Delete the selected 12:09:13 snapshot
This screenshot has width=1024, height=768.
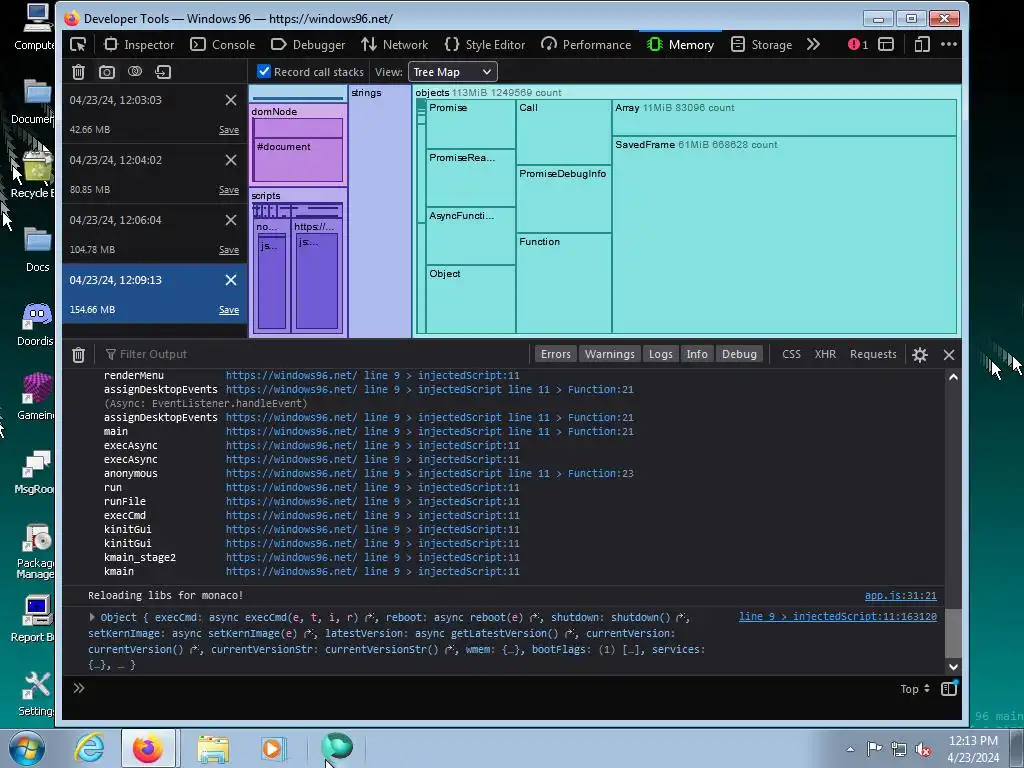(231, 280)
